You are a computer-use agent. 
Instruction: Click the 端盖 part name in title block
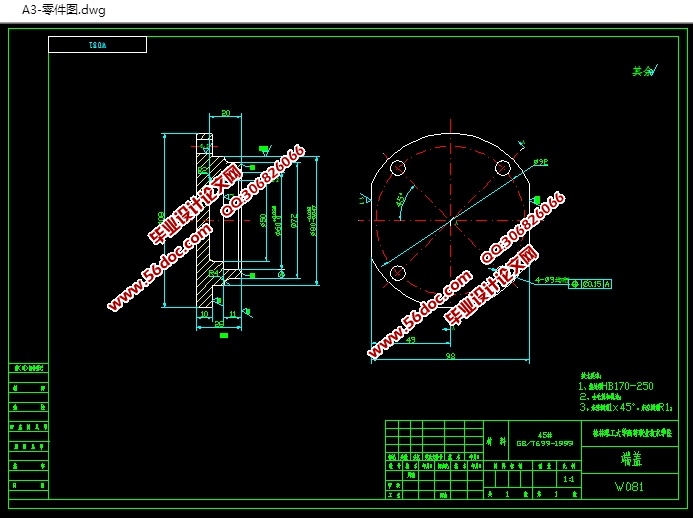630,459
